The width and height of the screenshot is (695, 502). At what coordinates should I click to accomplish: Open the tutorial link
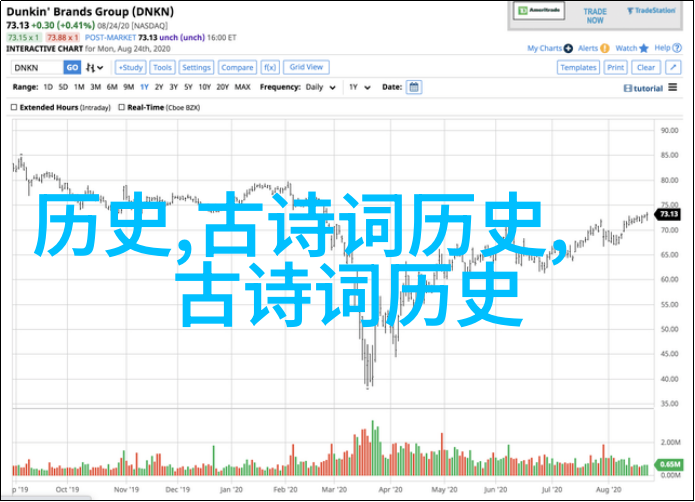[643, 89]
